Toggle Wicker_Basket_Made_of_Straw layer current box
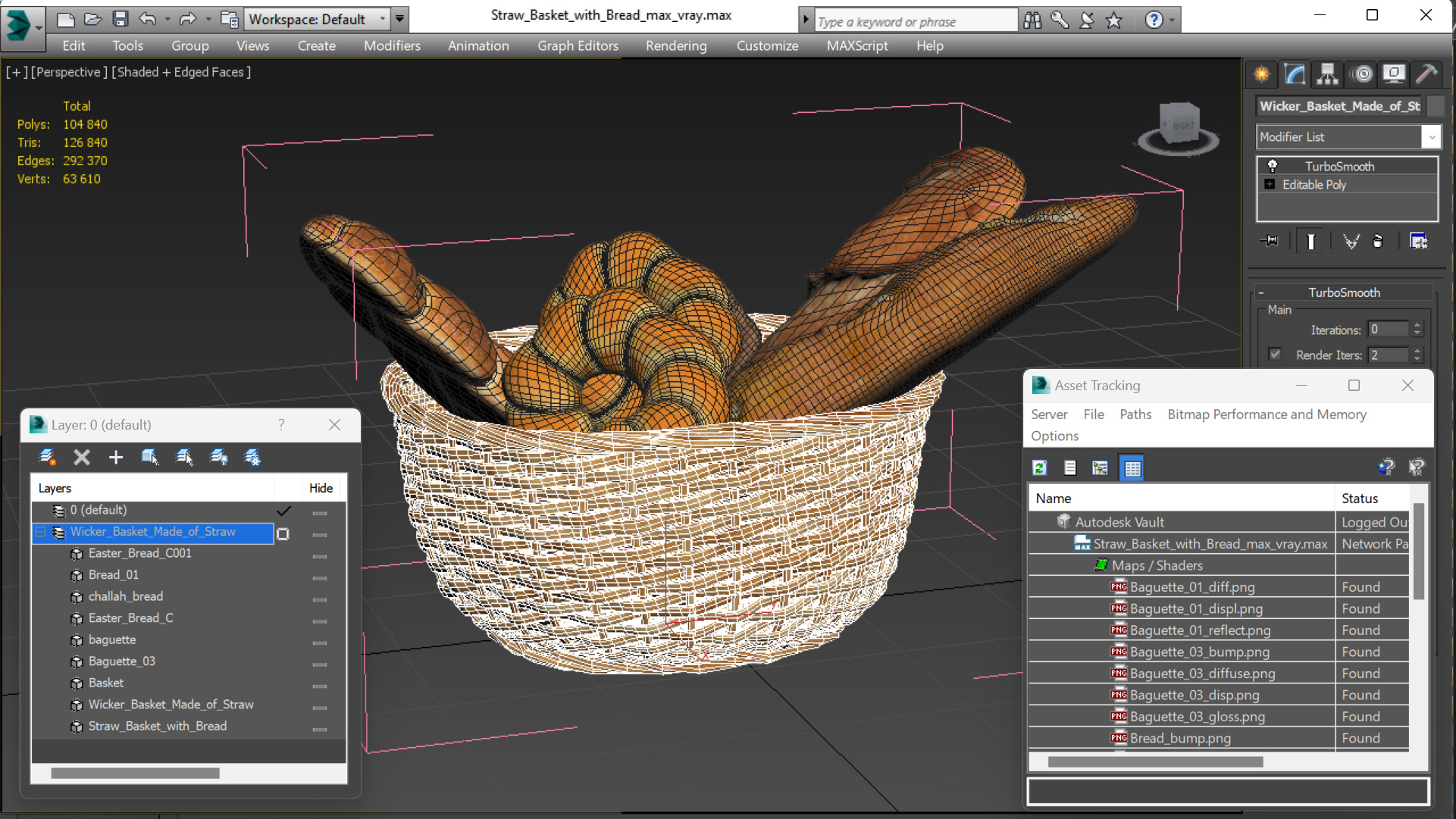This screenshot has width=1456, height=819. point(283,533)
